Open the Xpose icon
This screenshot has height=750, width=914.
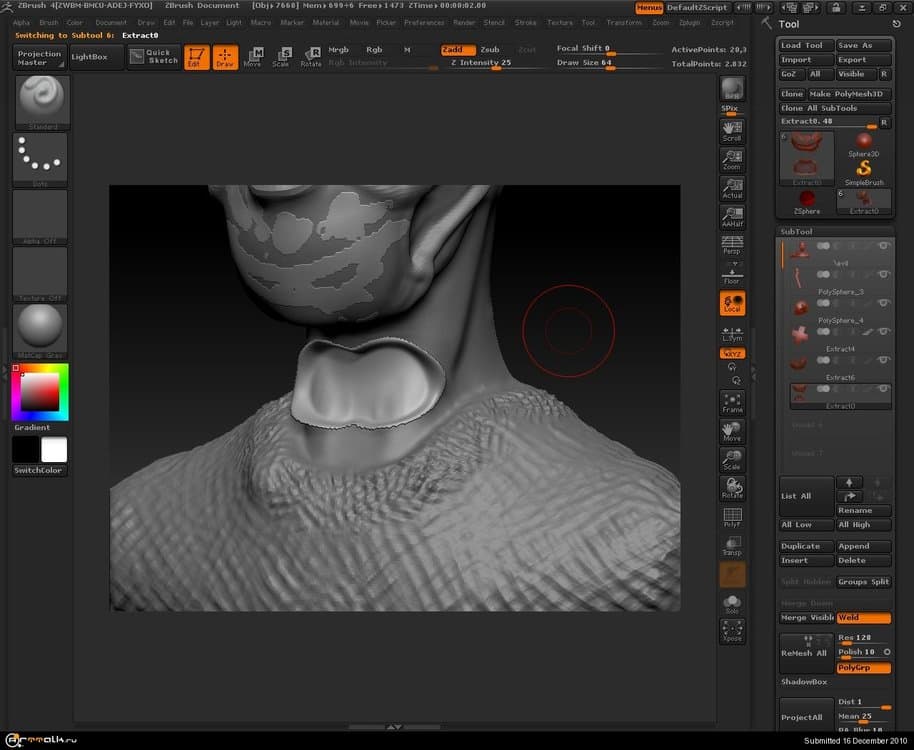(x=732, y=631)
